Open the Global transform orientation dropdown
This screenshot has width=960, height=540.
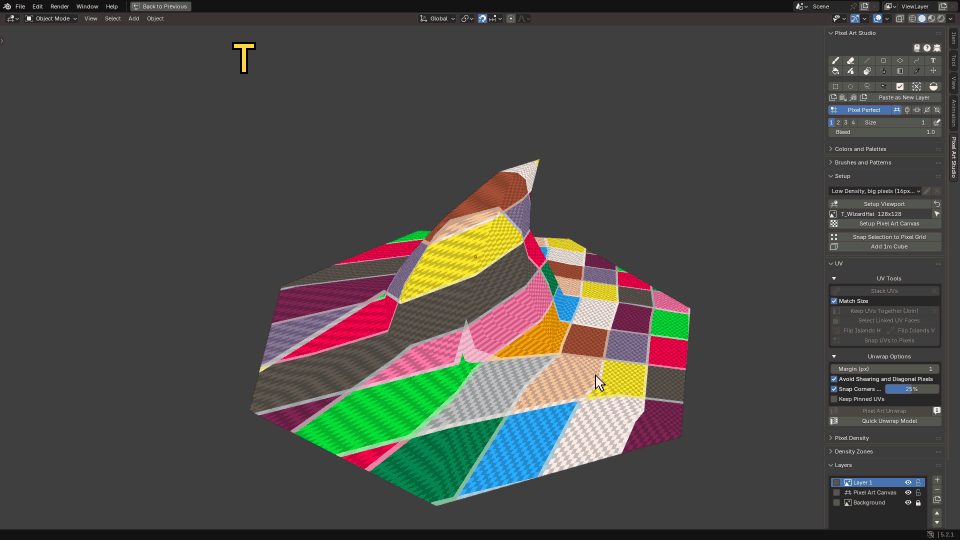pos(437,18)
